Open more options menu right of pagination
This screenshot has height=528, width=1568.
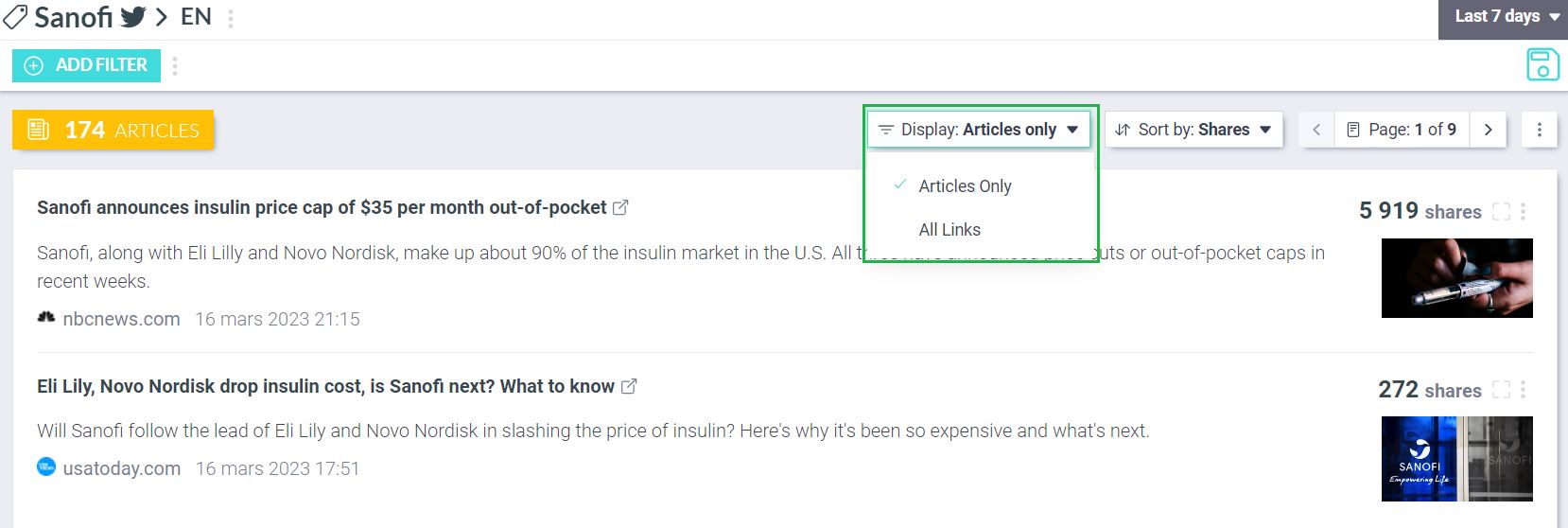pyautogui.click(x=1539, y=130)
